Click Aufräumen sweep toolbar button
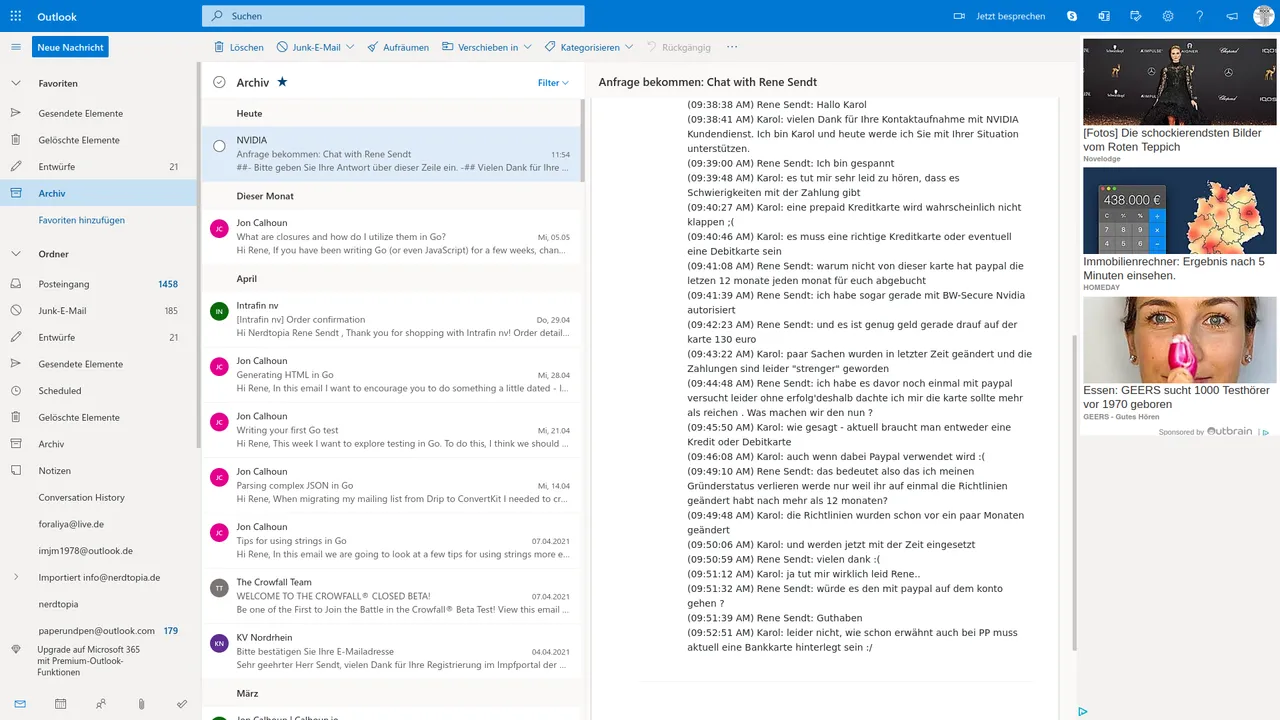Image resolution: width=1280 pixels, height=720 pixels. (398, 47)
